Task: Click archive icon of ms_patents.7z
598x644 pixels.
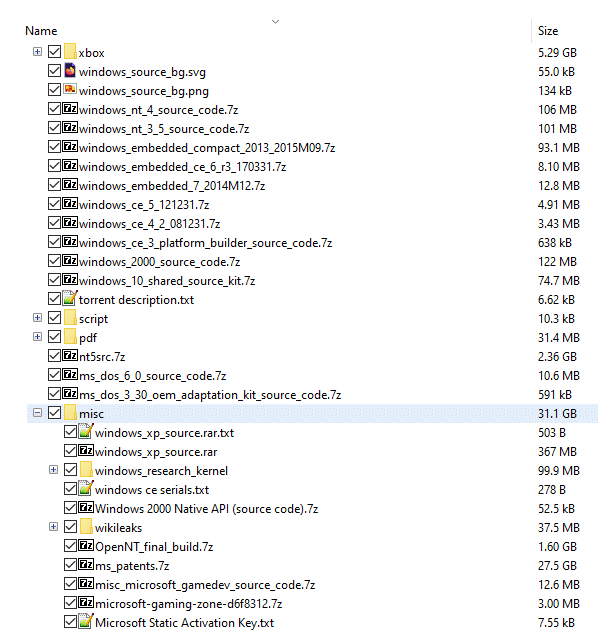Action: point(86,565)
